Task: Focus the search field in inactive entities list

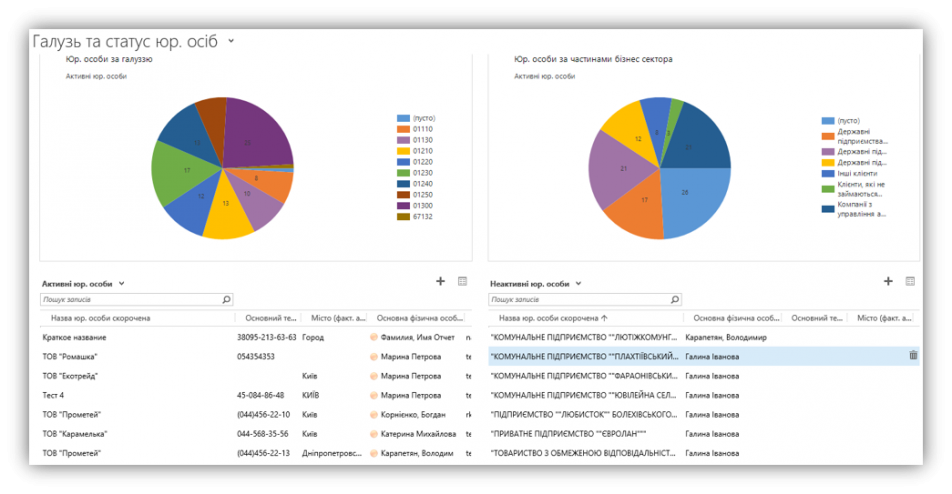Action: [578, 299]
